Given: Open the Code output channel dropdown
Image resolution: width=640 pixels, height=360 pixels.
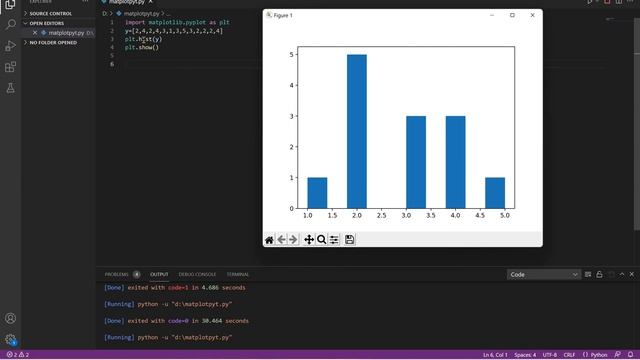Looking at the screenshot, I should [x=543, y=275].
